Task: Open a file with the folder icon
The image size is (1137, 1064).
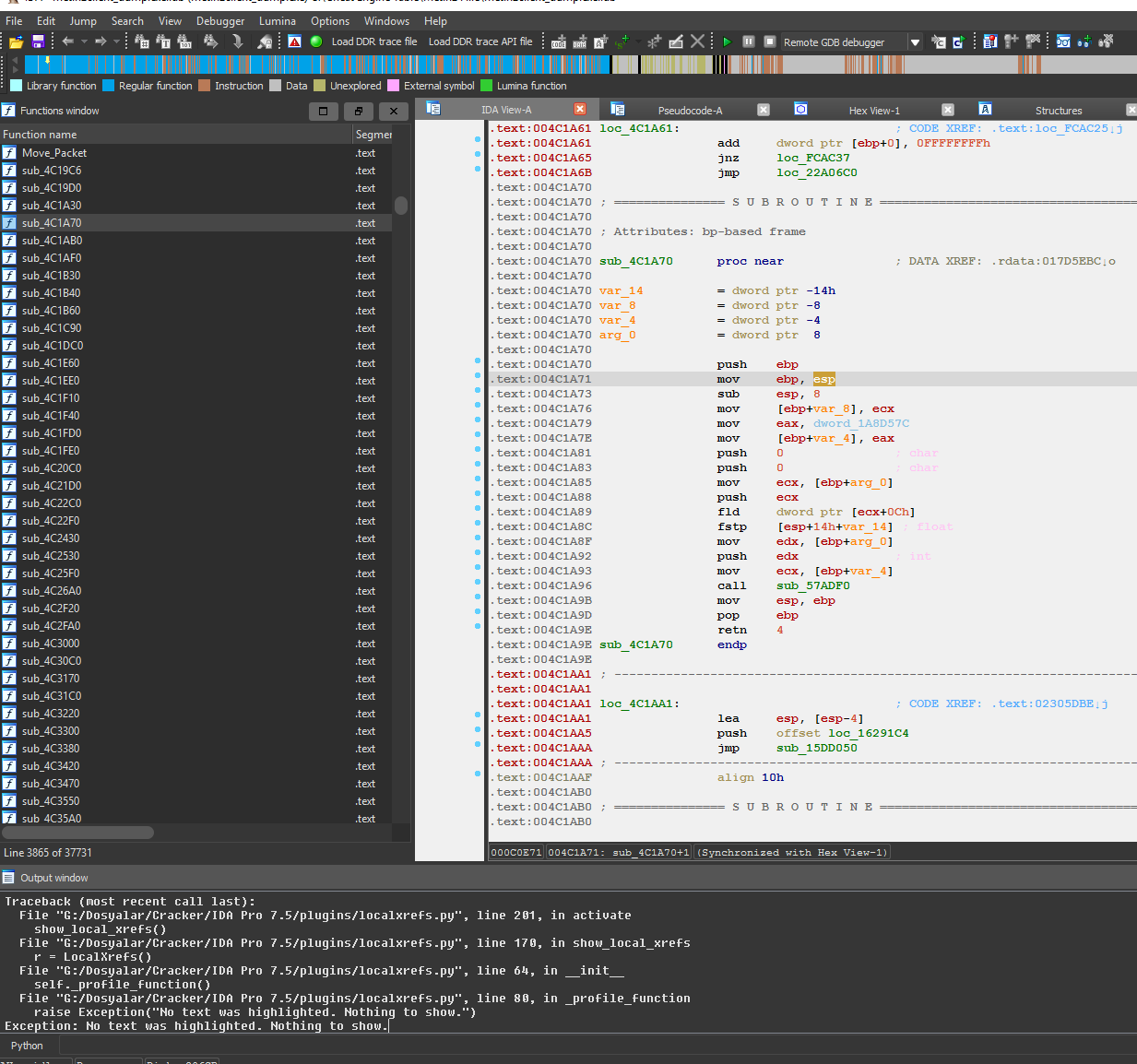Action: (15, 41)
